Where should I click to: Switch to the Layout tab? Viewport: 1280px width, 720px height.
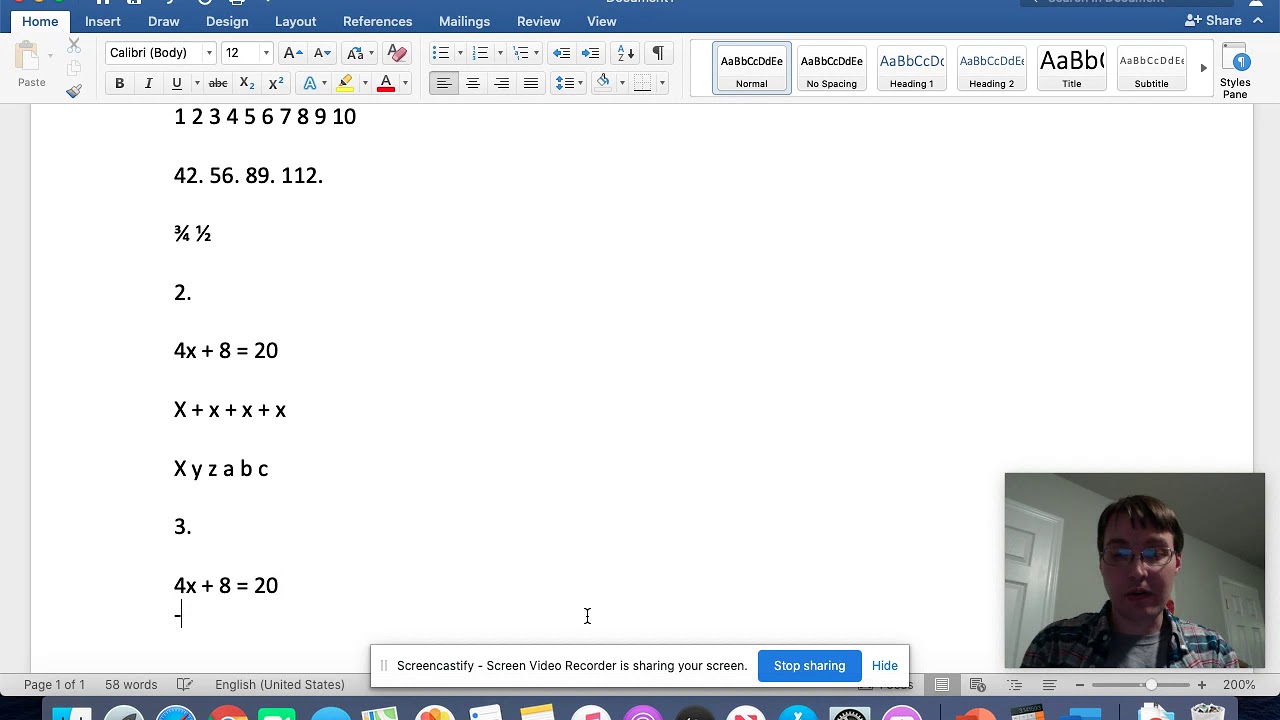[295, 21]
